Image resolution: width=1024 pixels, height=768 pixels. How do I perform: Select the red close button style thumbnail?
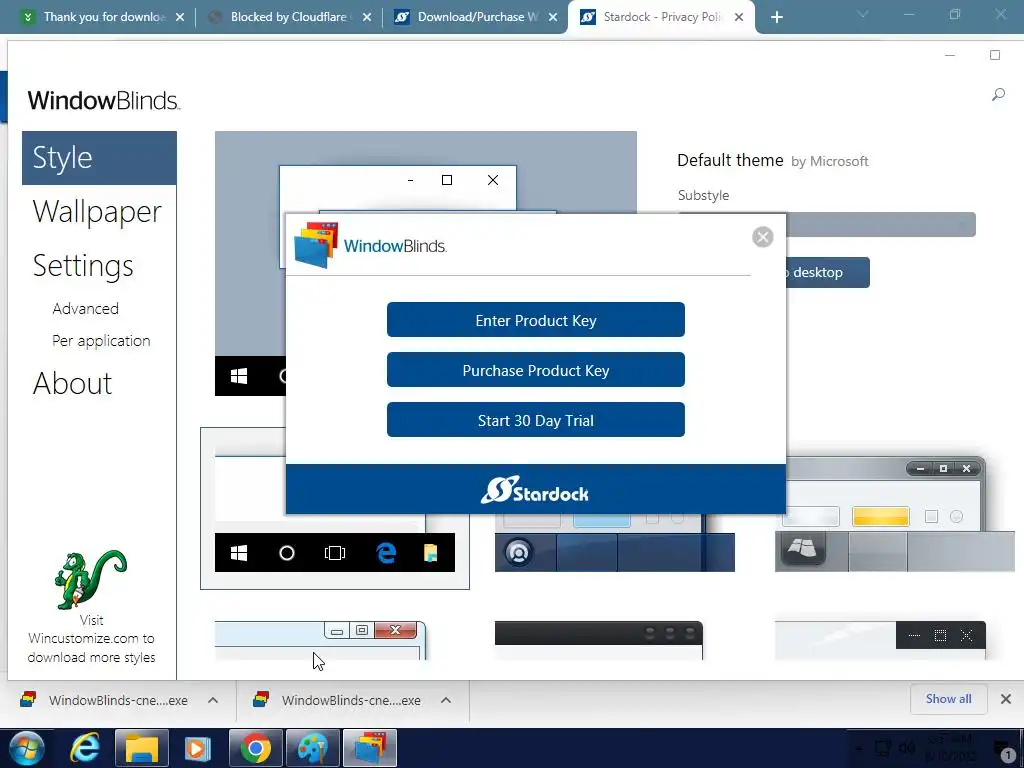[x=321, y=641]
